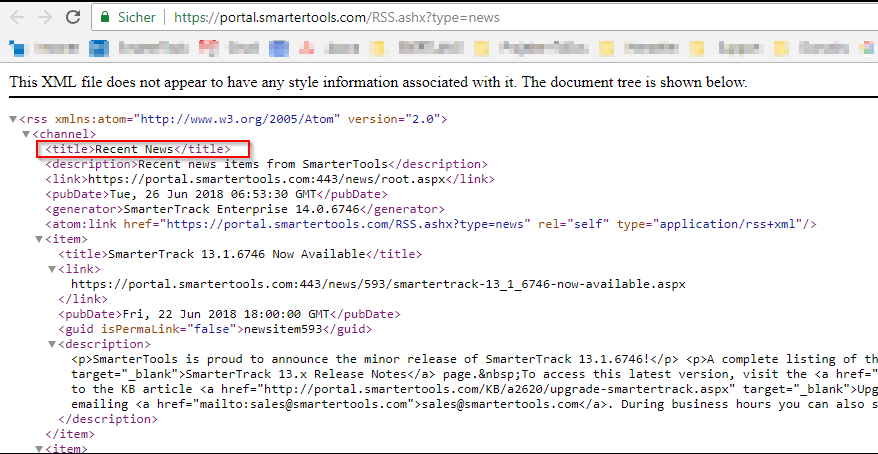Collapse the link node inside the first item

52,269
